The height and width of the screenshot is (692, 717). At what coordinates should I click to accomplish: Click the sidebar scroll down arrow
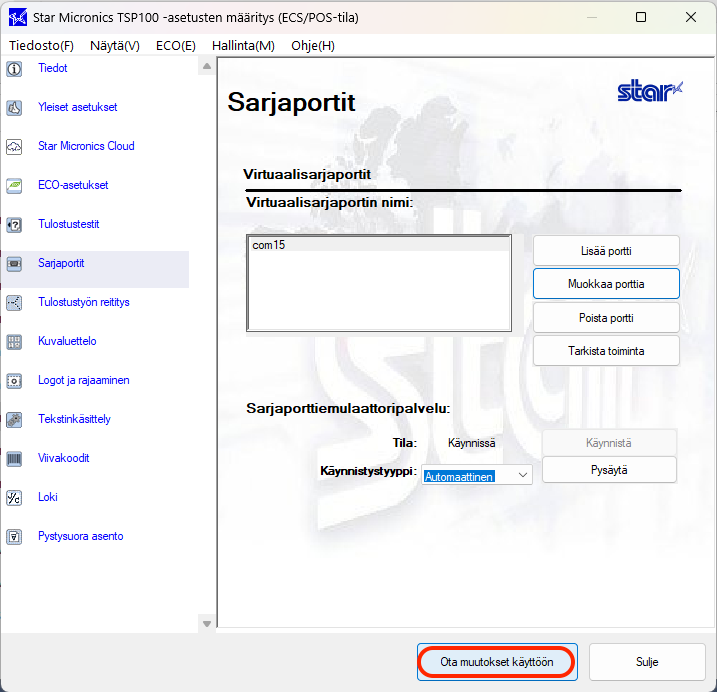tap(207, 623)
